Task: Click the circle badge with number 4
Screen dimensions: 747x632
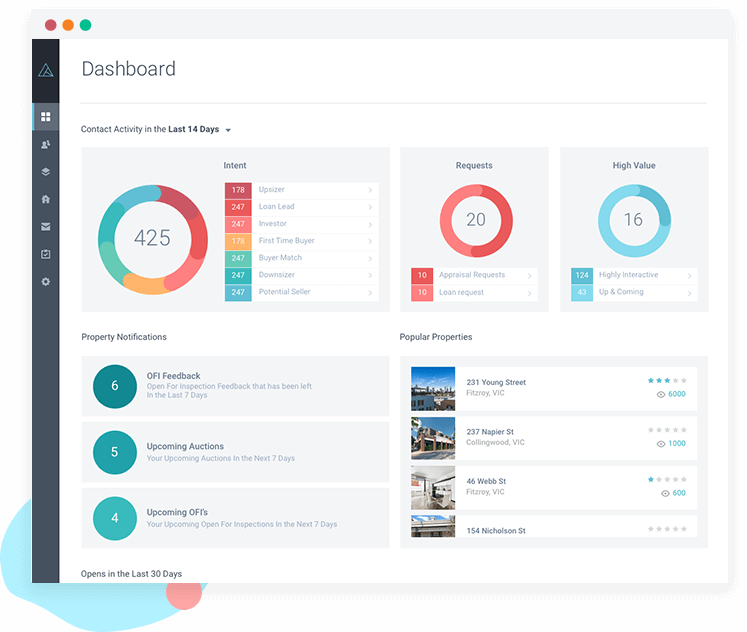Action: (x=115, y=519)
